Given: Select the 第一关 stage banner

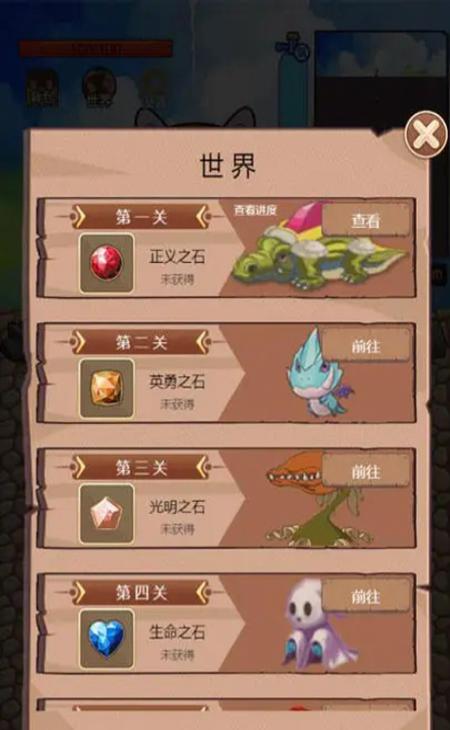Looking at the screenshot, I should [141, 216].
